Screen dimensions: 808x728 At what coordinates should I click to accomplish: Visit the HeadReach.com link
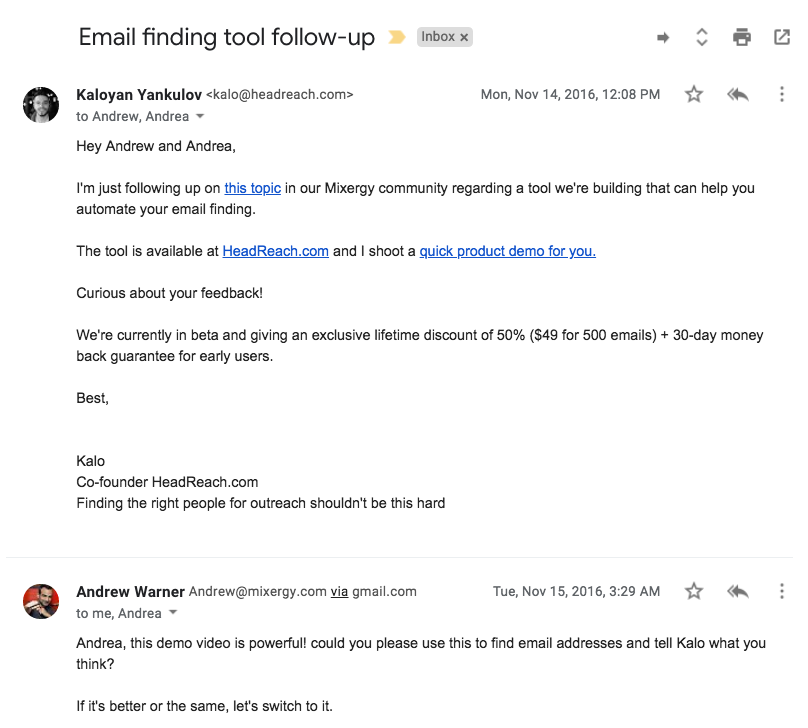(275, 251)
